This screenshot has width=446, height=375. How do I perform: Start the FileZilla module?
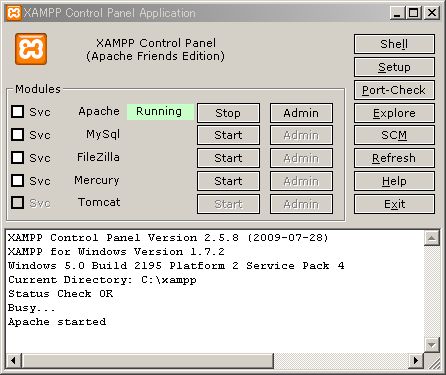point(228,158)
